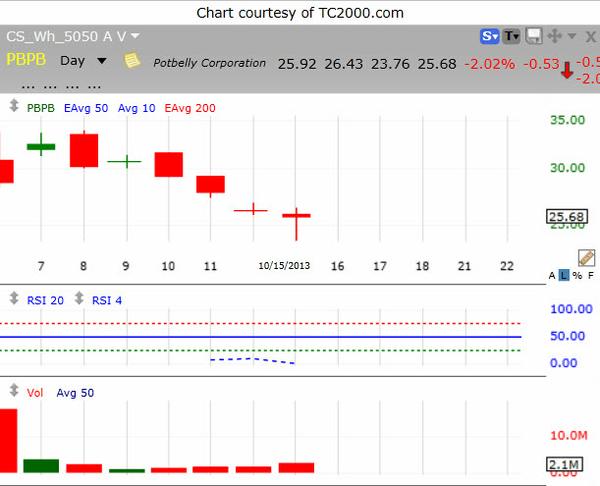Click the 30.00 price axis label
The width and height of the screenshot is (600, 486).
pos(567,168)
